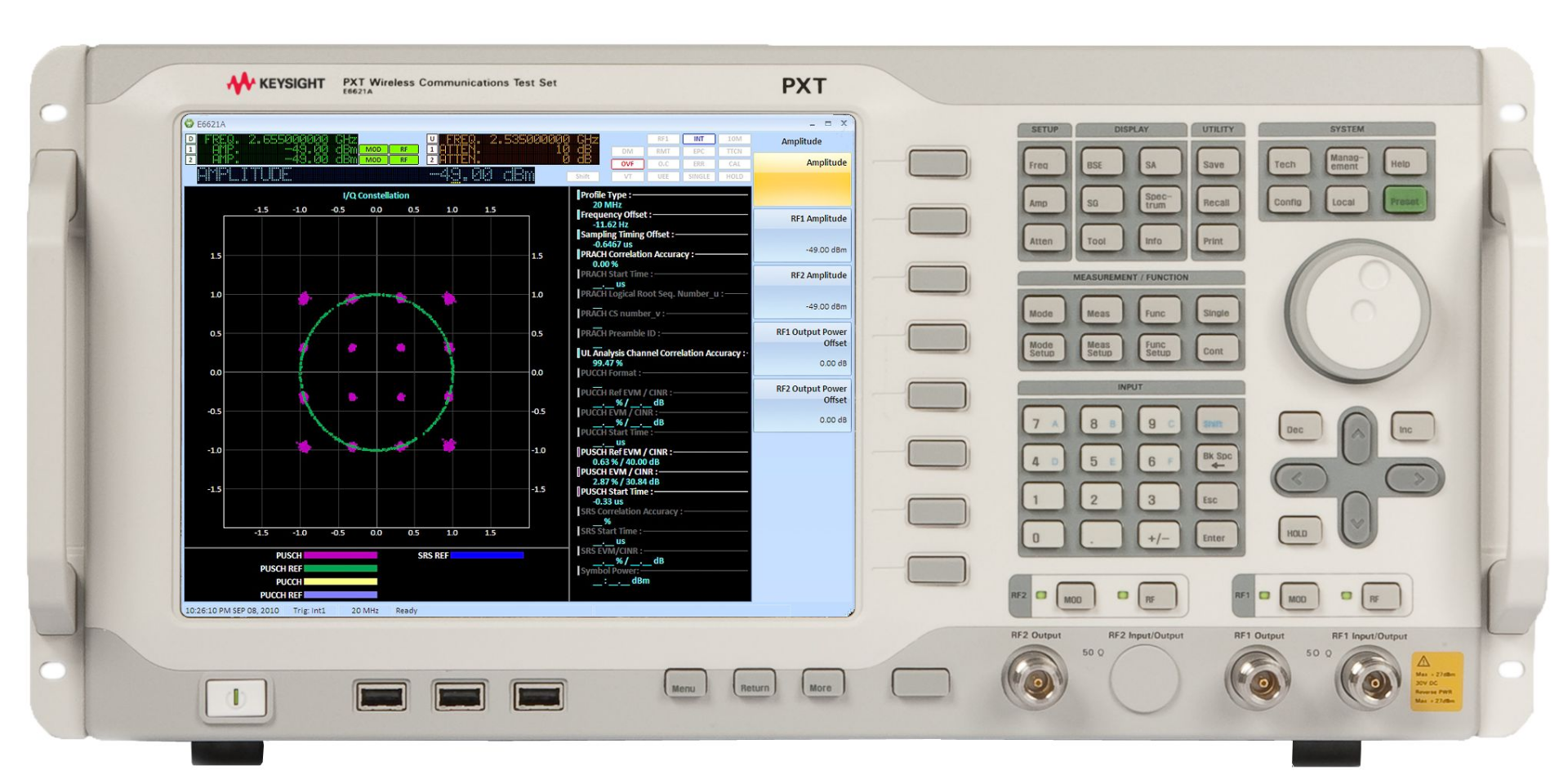Click the down arrow navigation key
The width and height of the screenshot is (1568, 784).
1357,521
